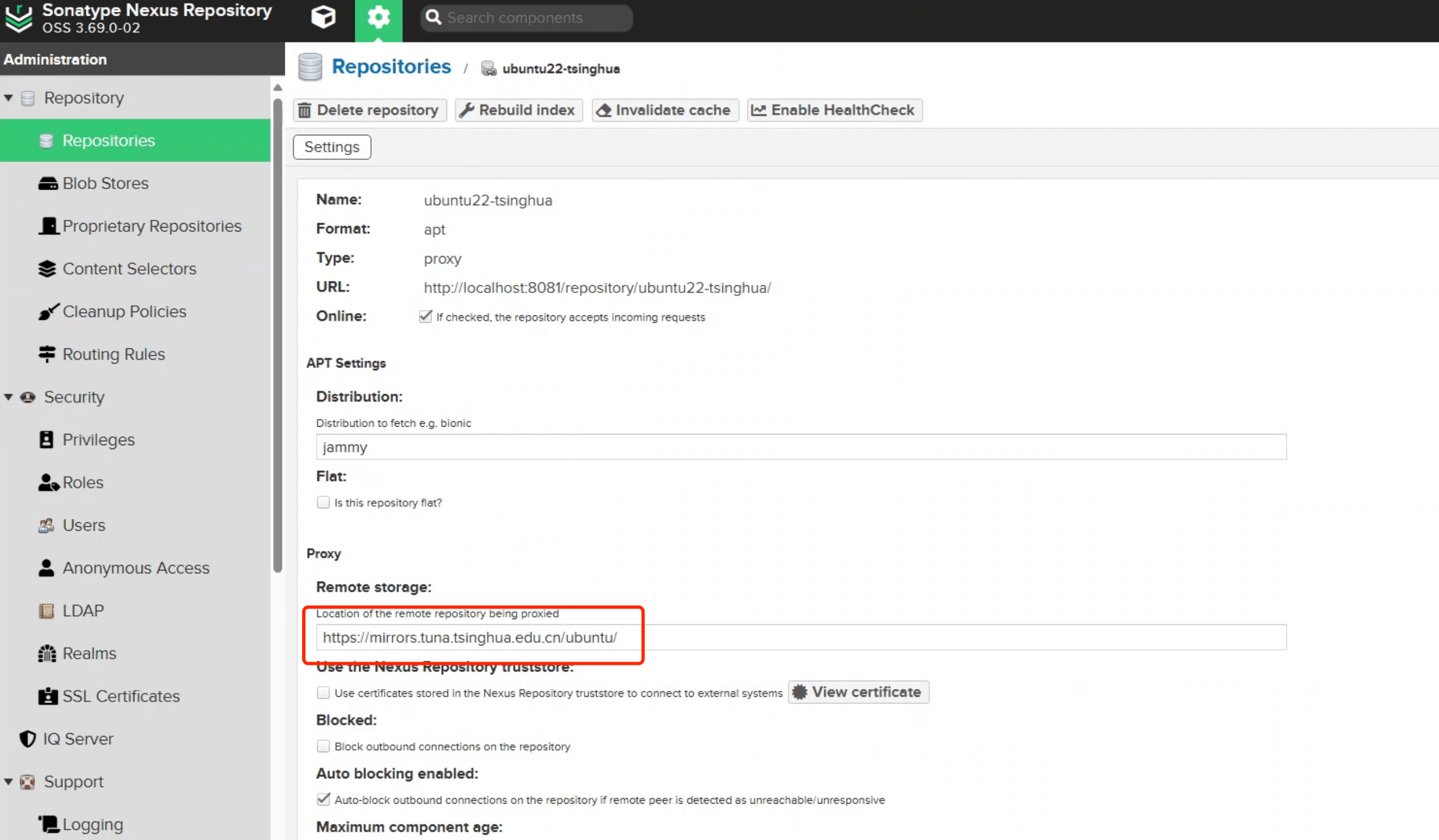1439x840 pixels.
Task: Click the SSL Certificates icon
Action: tap(48, 696)
